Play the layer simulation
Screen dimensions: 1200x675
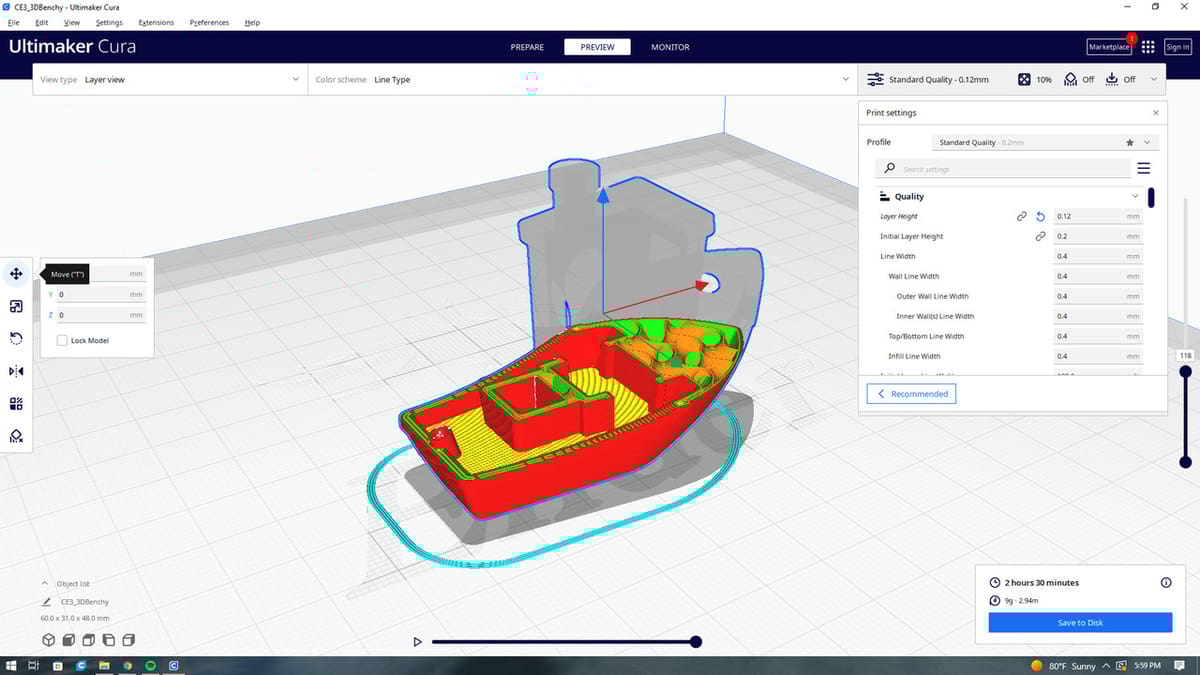pyautogui.click(x=418, y=642)
